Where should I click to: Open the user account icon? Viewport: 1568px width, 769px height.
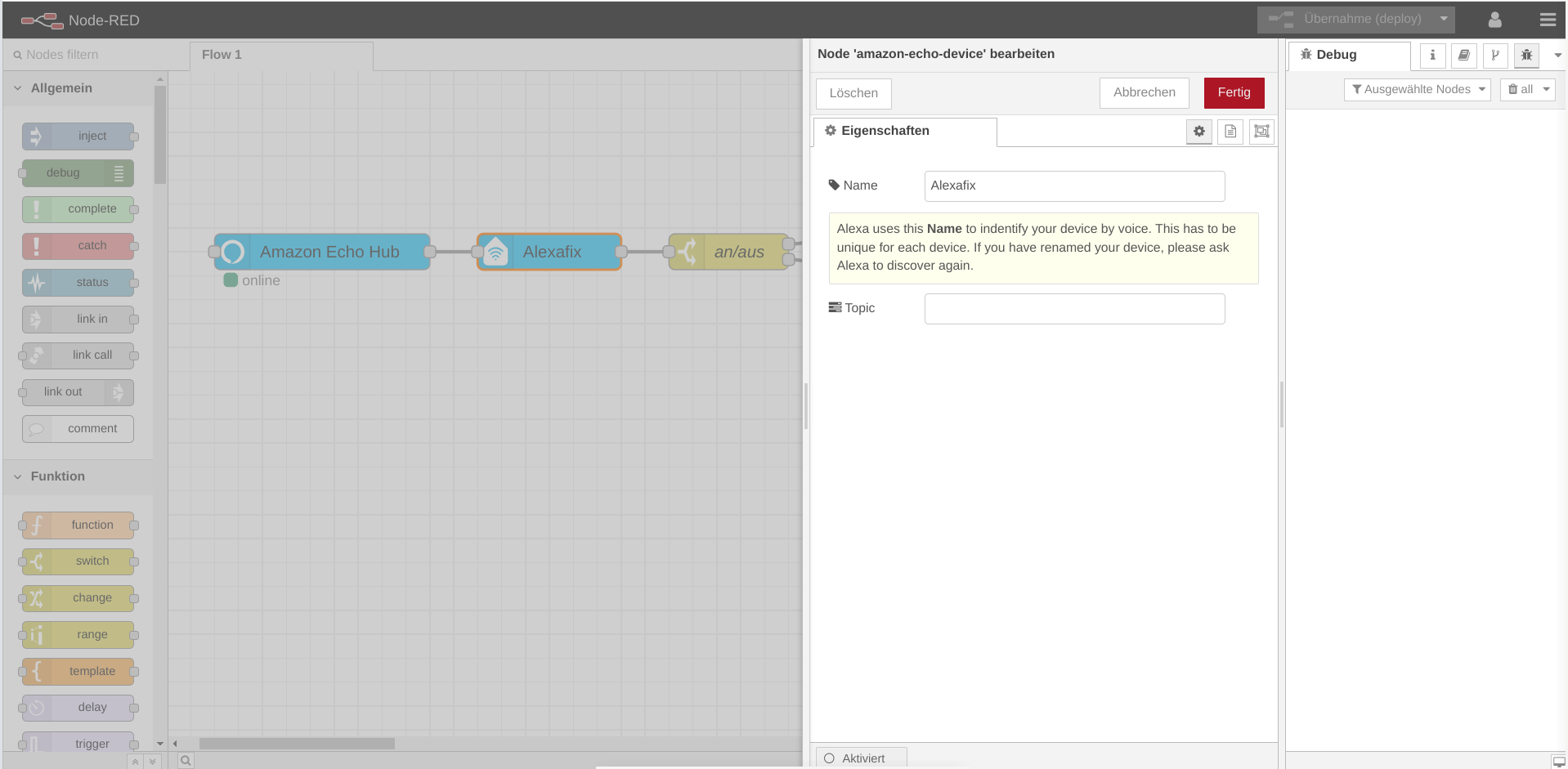(x=1494, y=20)
